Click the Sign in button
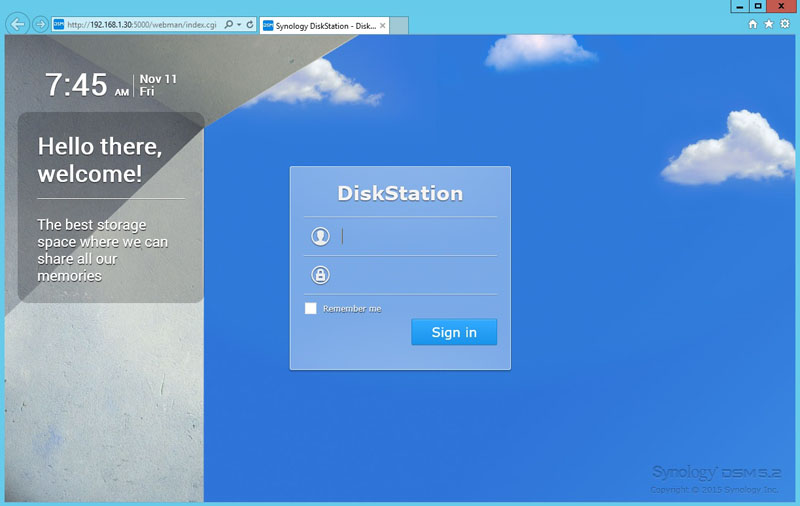Image resolution: width=800 pixels, height=506 pixels. click(454, 332)
